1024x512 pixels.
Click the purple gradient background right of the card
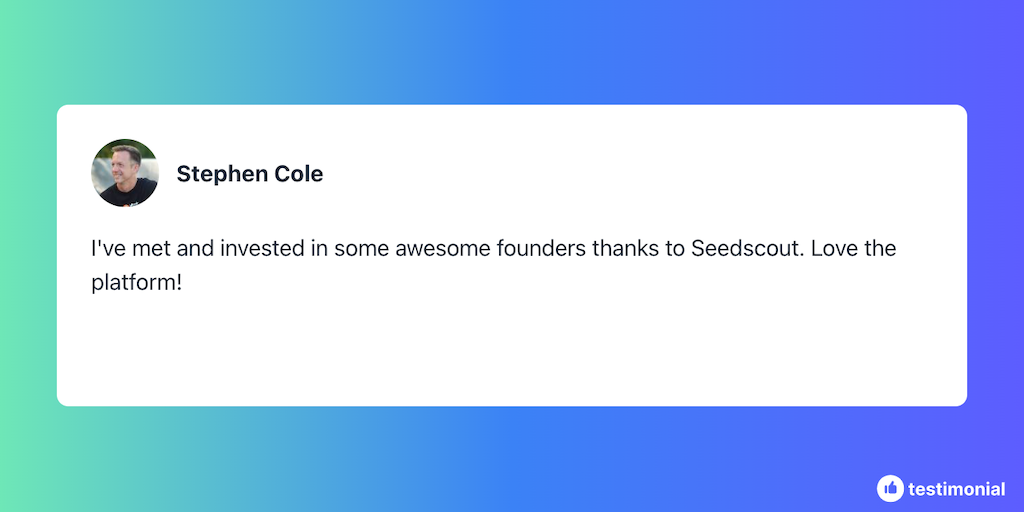click(x=996, y=256)
